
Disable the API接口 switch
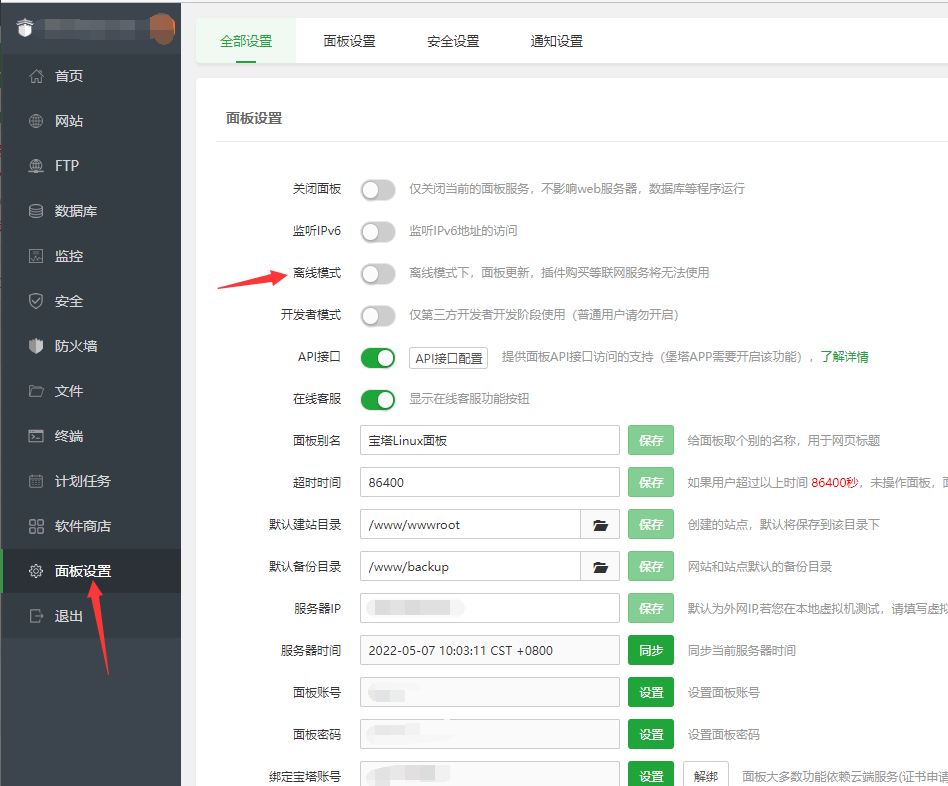(x=378, y=357)
